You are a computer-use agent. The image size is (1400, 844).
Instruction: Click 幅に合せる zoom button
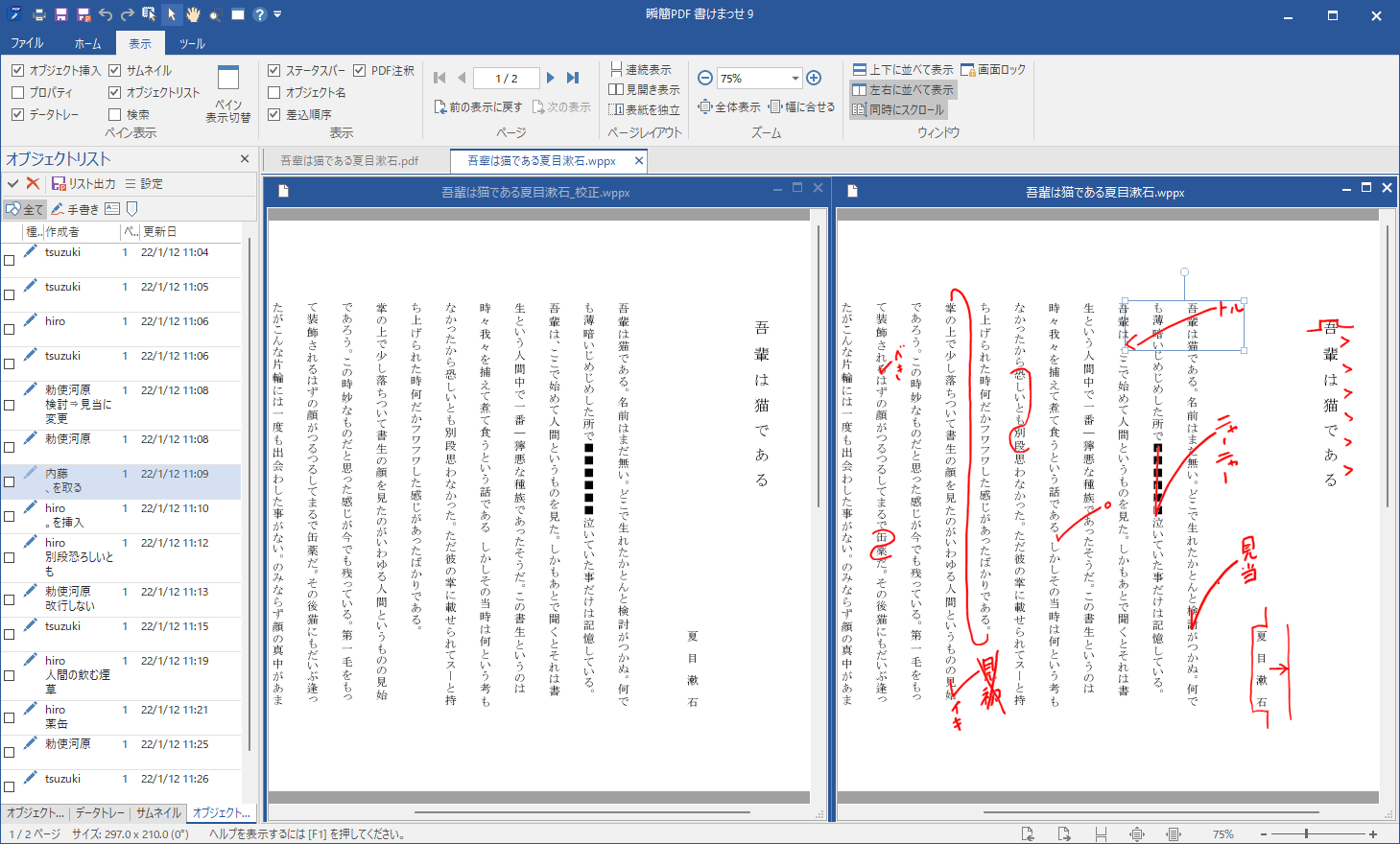coord(802,106)
